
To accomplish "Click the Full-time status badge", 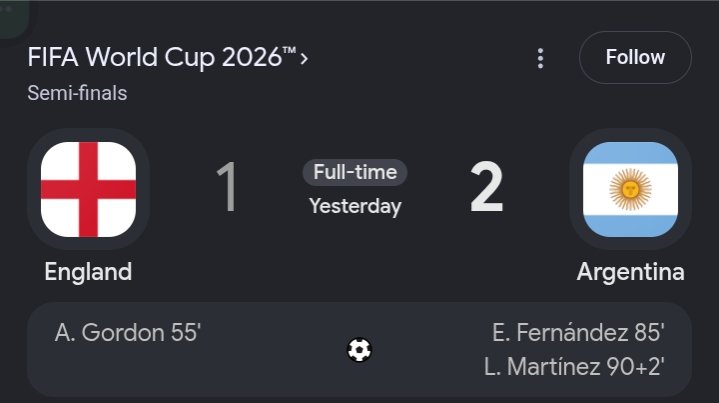I will (355, 172).
